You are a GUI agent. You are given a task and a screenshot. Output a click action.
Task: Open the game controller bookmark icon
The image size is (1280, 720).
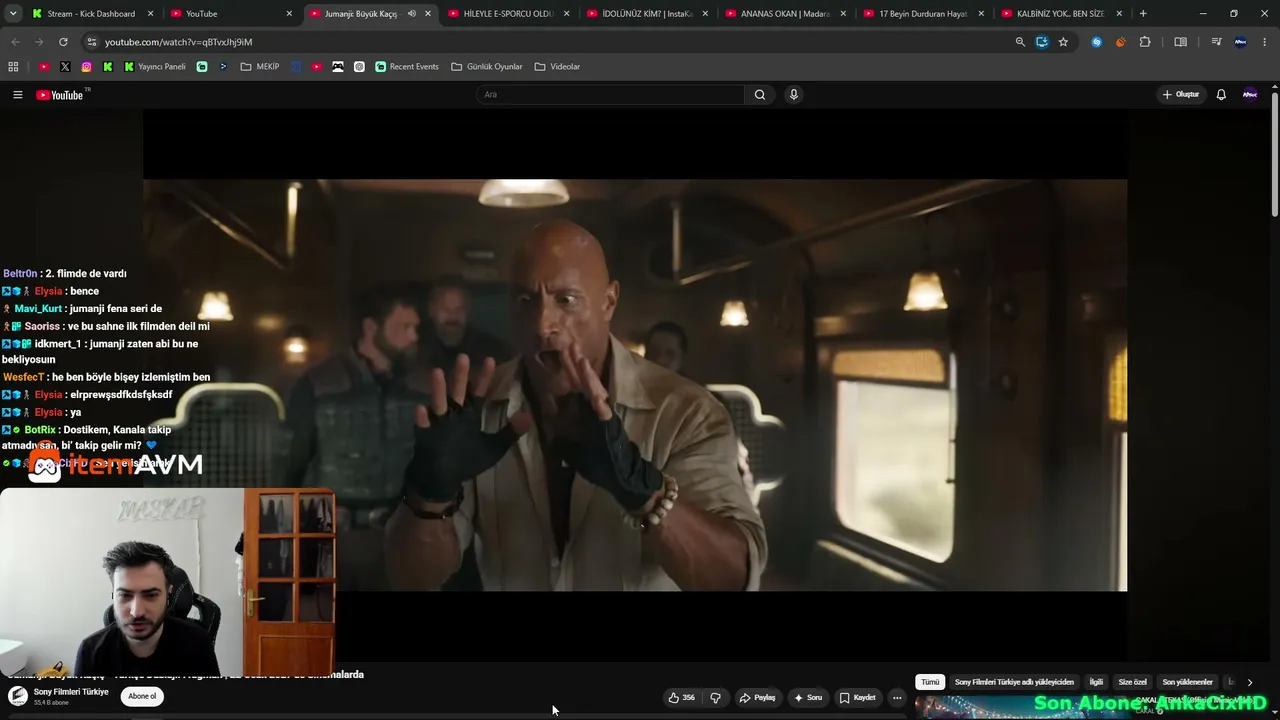click(x=338, y=67)
